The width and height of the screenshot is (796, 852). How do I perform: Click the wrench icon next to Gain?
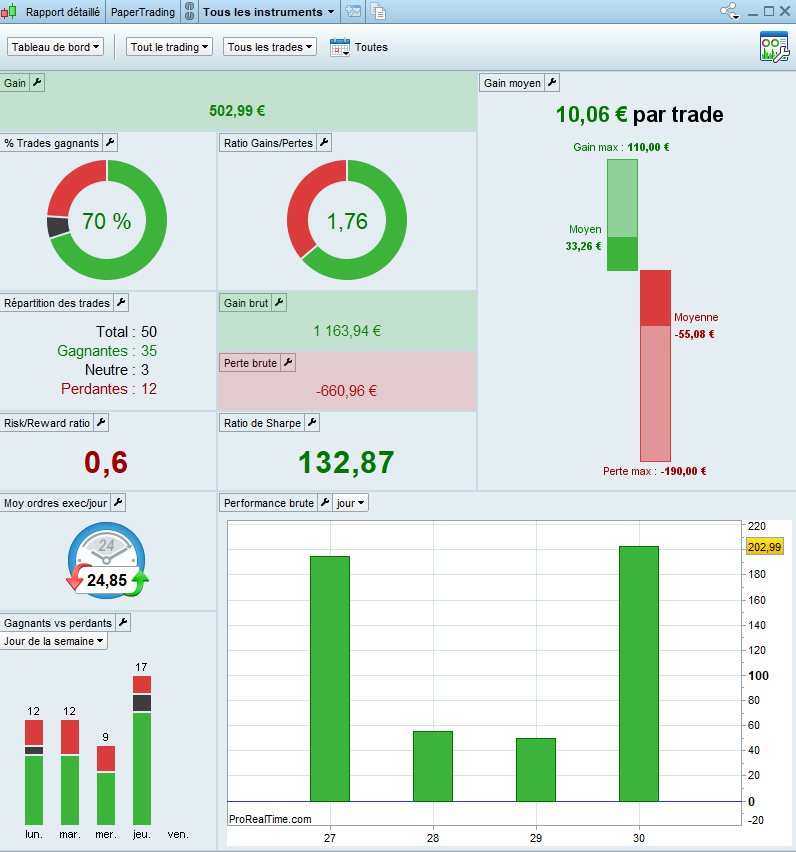tap(37, 83)
